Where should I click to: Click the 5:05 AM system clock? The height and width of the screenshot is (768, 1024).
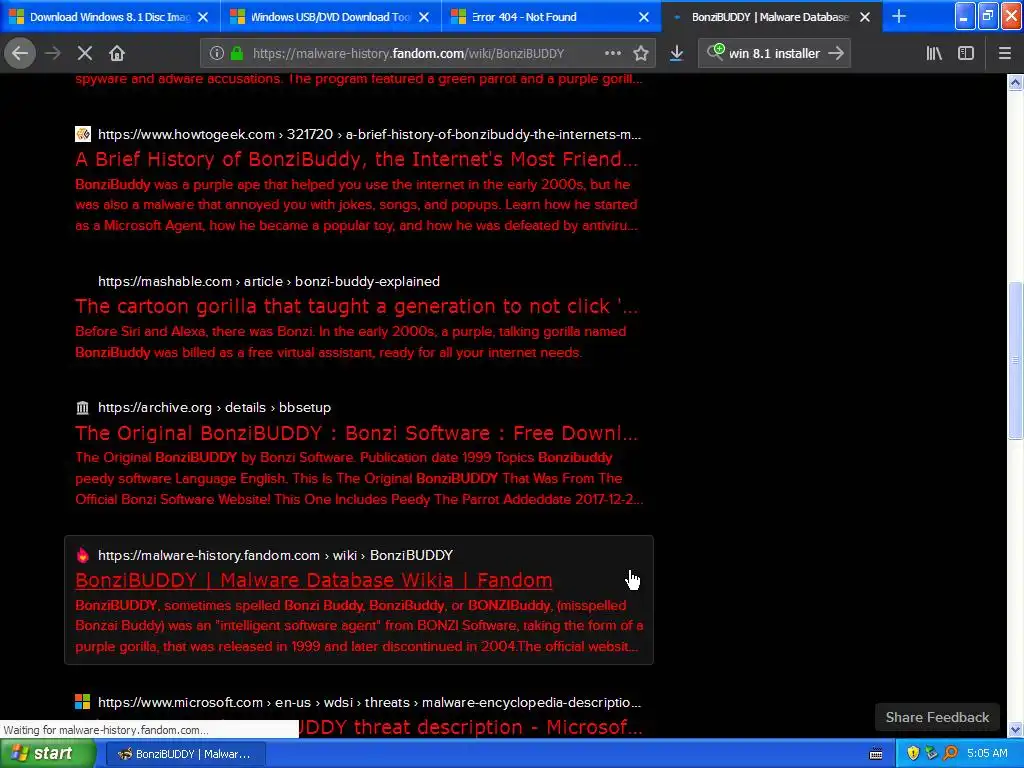(987, 754)
